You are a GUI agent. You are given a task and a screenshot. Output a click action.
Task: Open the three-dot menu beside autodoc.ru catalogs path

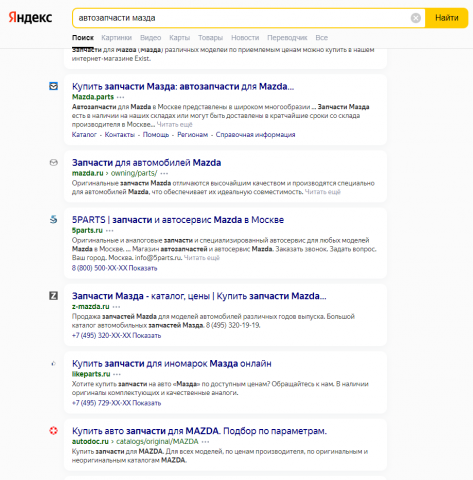tap(205, 442)
